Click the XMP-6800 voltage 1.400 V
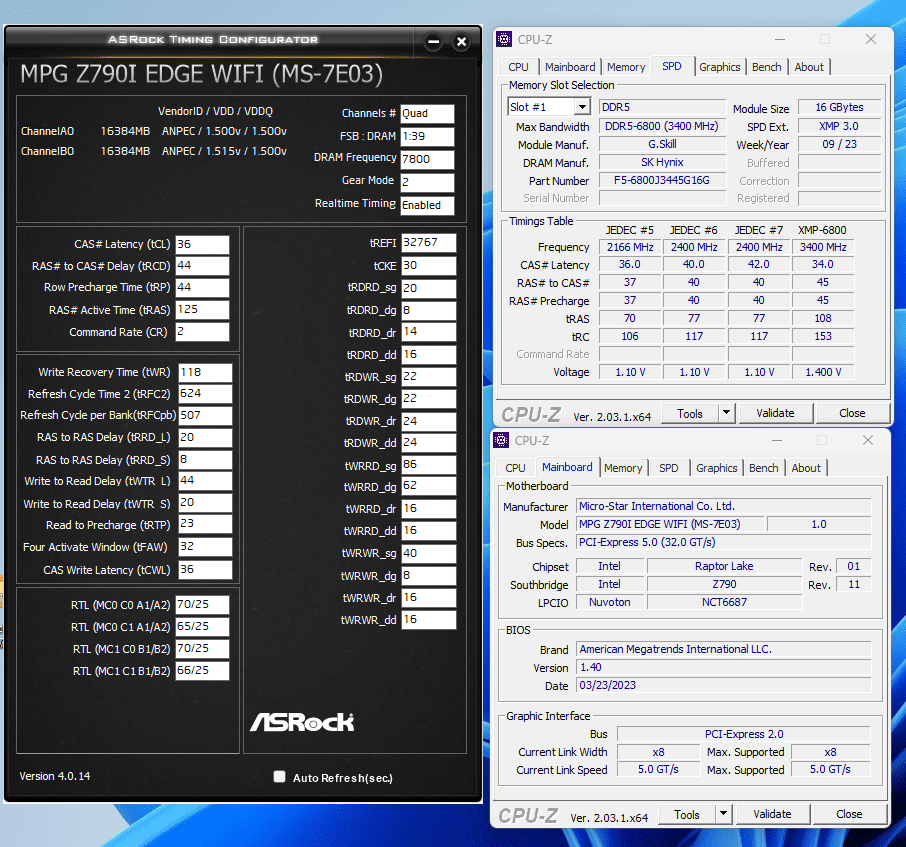The height and width of the screenshot is (847, 906). (823, 372)
